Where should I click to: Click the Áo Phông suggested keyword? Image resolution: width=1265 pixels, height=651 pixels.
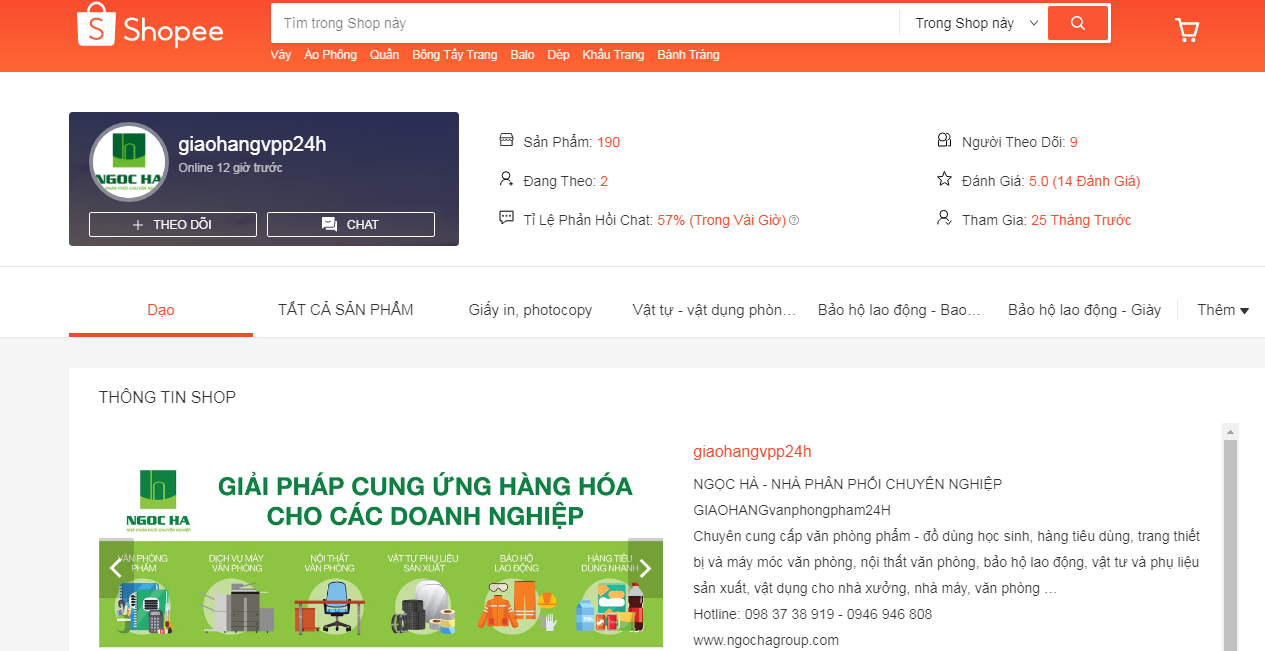[x=330, y=55]
